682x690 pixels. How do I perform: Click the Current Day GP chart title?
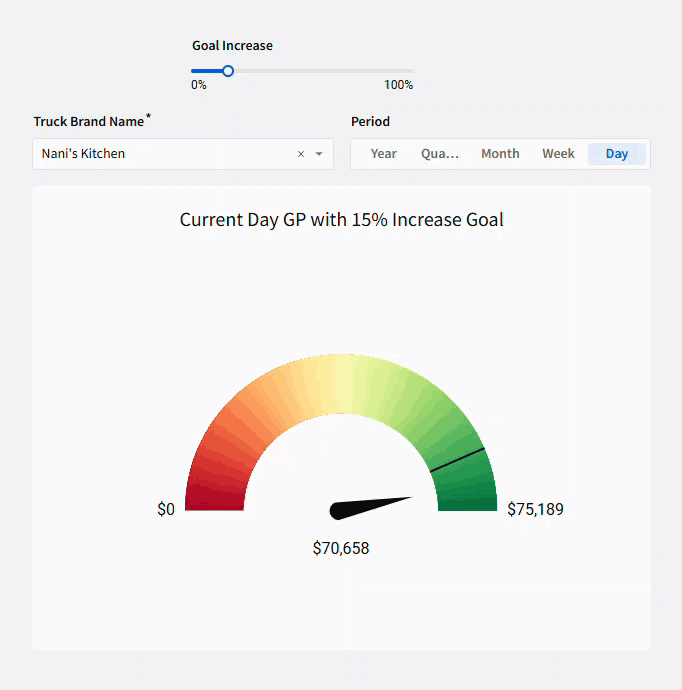coord(341,220)
